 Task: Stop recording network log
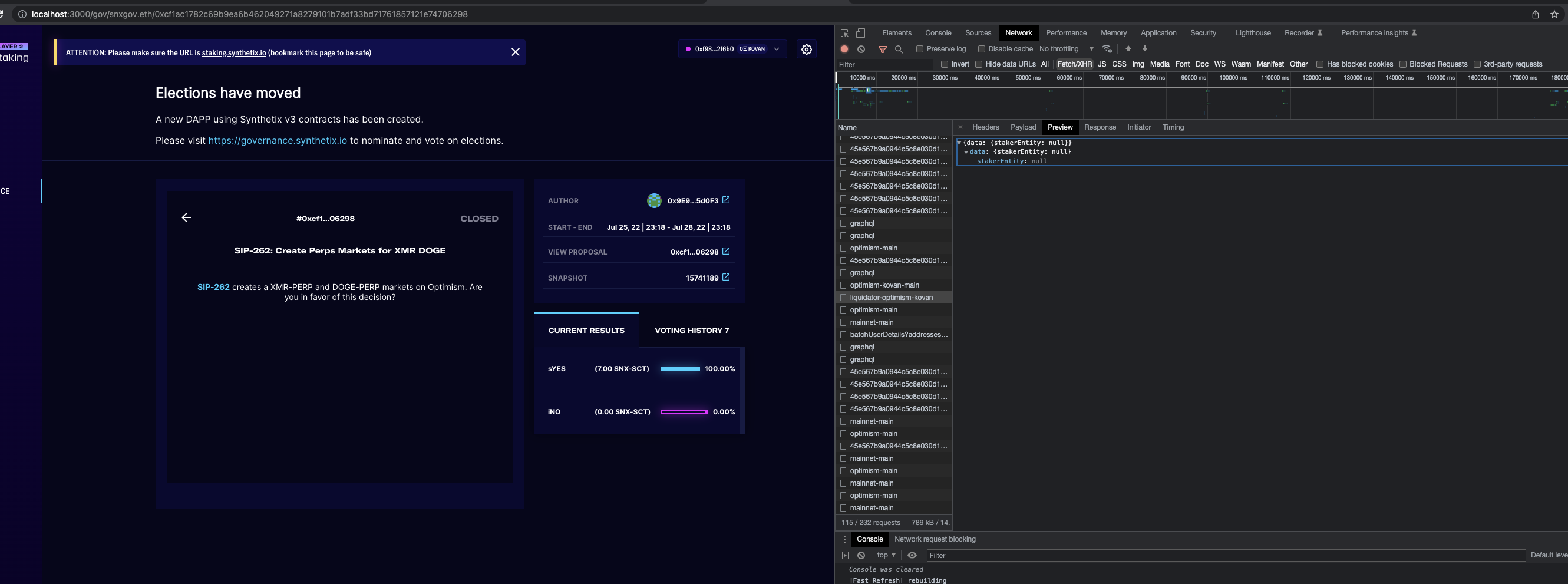point(844,49)
